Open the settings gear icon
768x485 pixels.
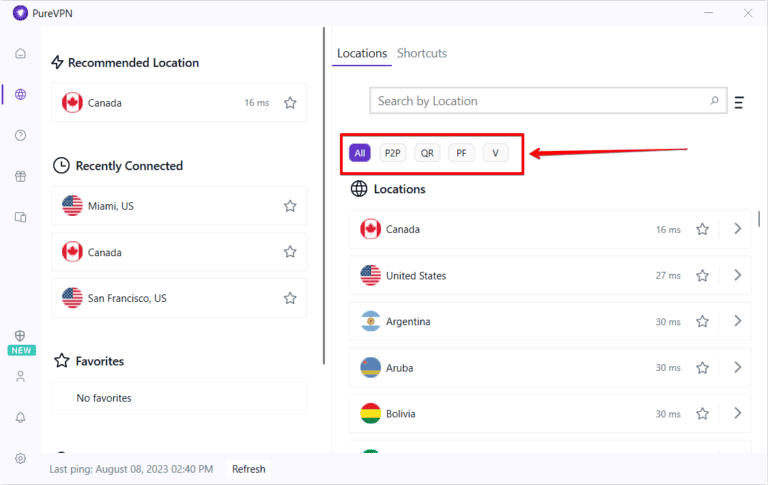pyautogui.click(x=21, y=458)
